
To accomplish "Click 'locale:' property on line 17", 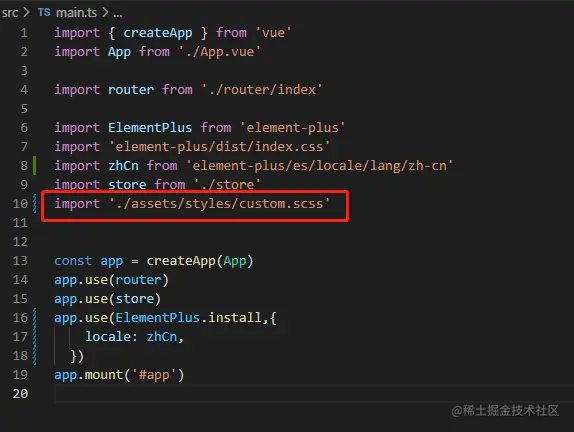I will tap(111, 337).
